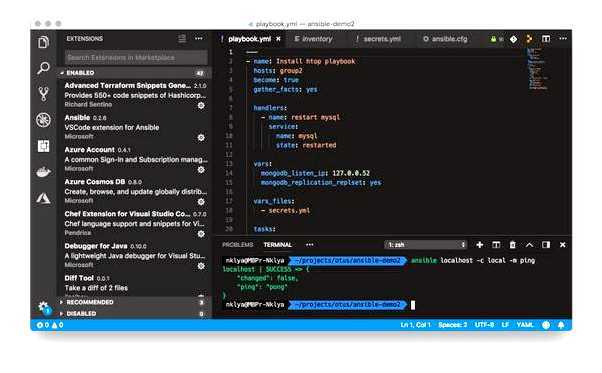The image size is (602, 373).
Task: Click the '- secrets.yml' line in editor
Action: point(285,210)
